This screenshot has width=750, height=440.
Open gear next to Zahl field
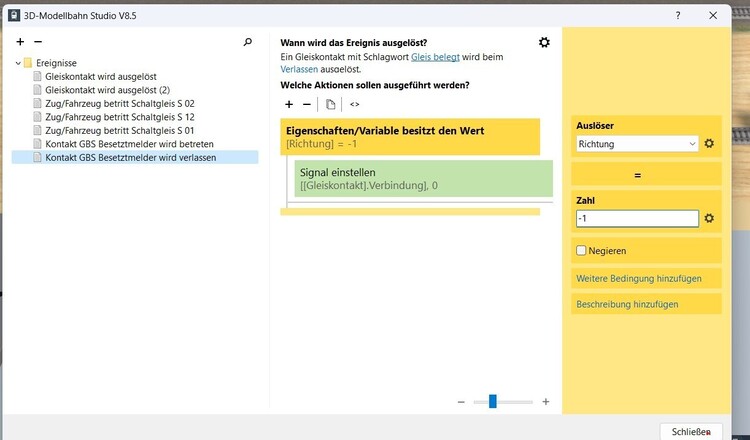[x=709, y=218]
